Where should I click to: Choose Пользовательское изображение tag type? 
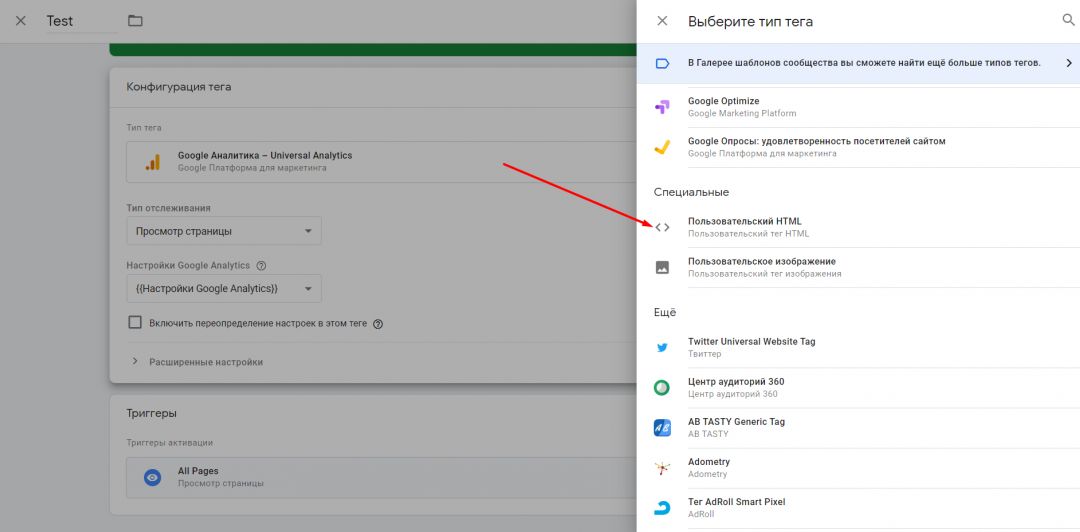858,267
